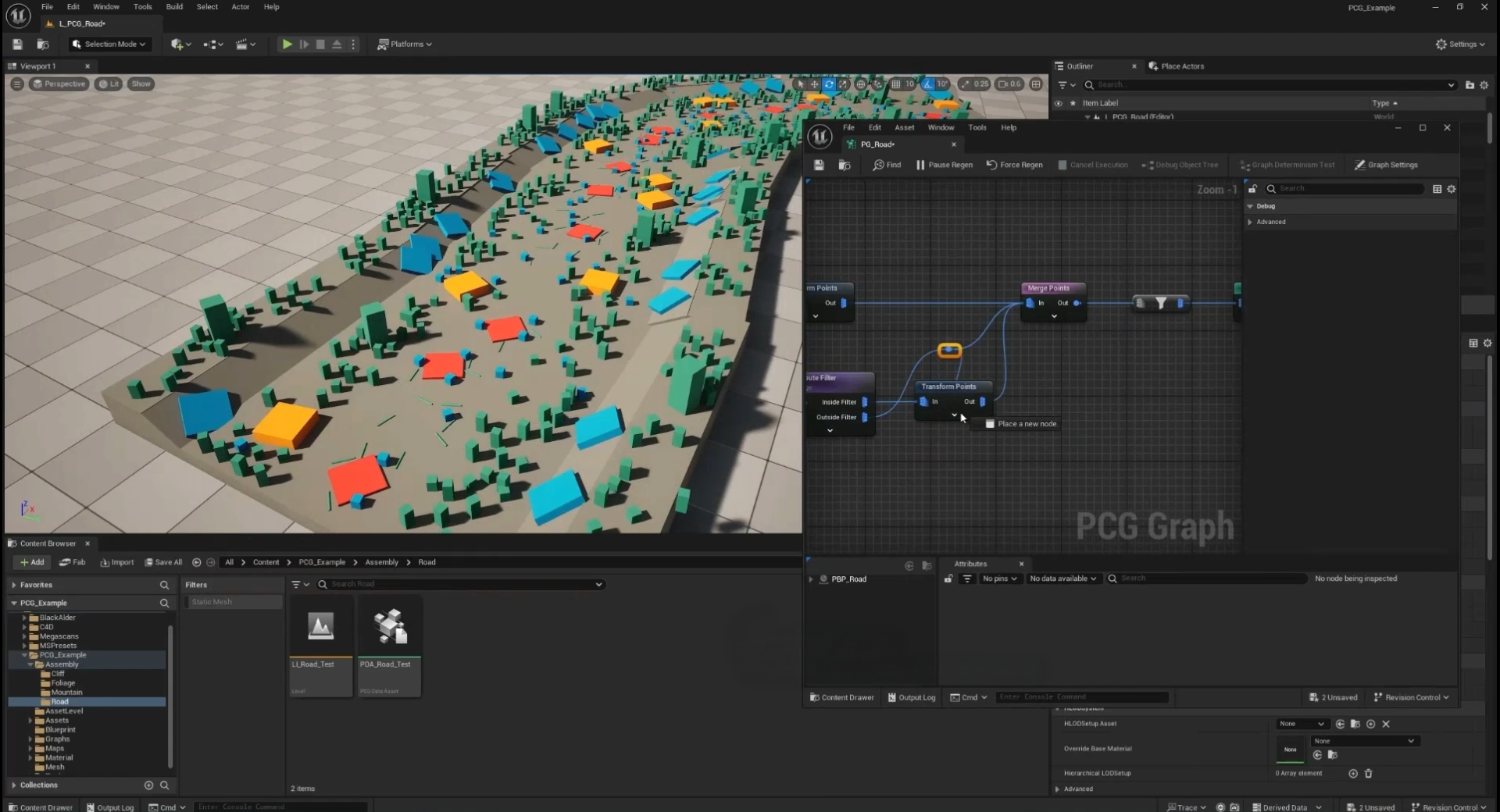This screenshot has width=1500, height=812.
Task: Select the LI_Road_Test asset thumbnail
Action: click(320, 645)
